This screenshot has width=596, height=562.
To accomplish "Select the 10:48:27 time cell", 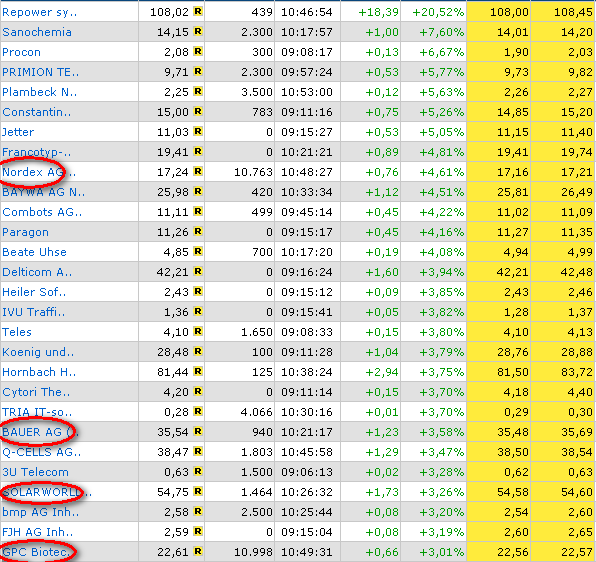I will tap(307, 172).
